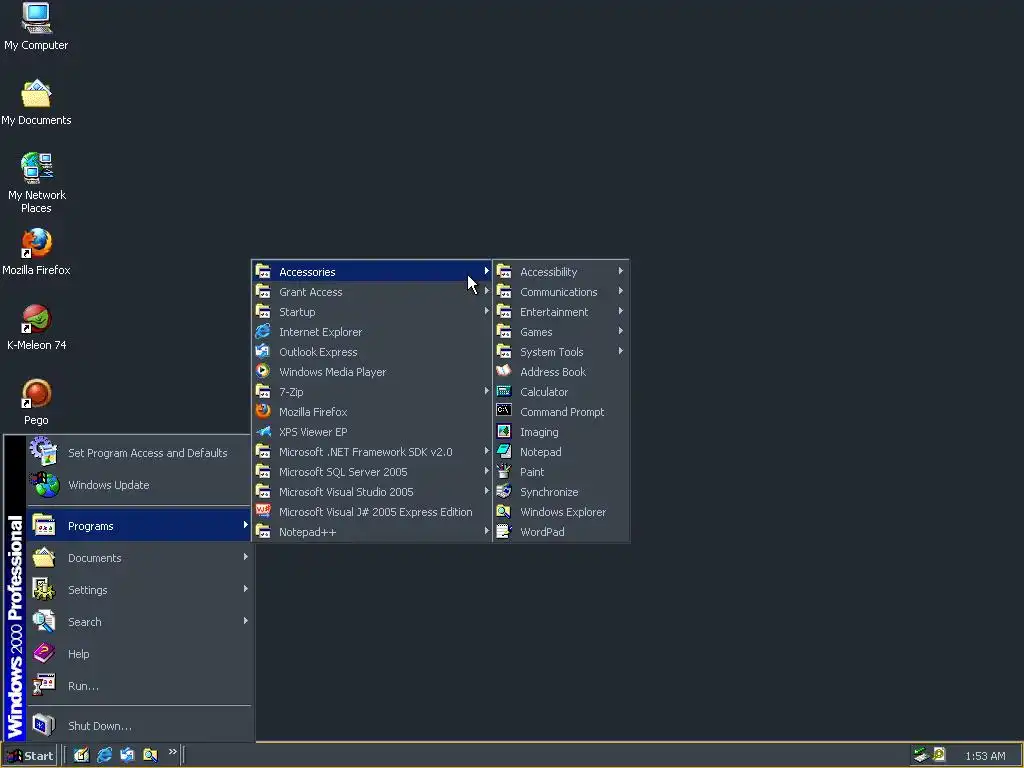This screenshot has width=1024, height=768.
Task: Click the network tray icon
Action: [x=921, y=755]
